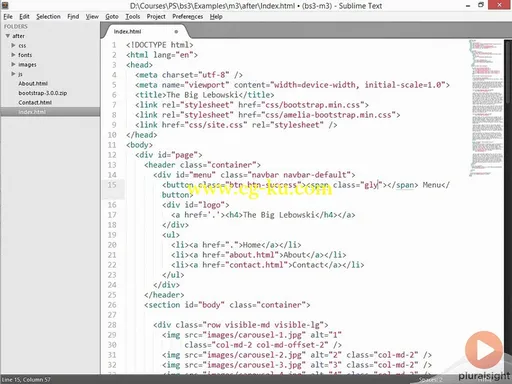Expand the images folder arrow
512x384 pixels.
(x=13, y=64)
